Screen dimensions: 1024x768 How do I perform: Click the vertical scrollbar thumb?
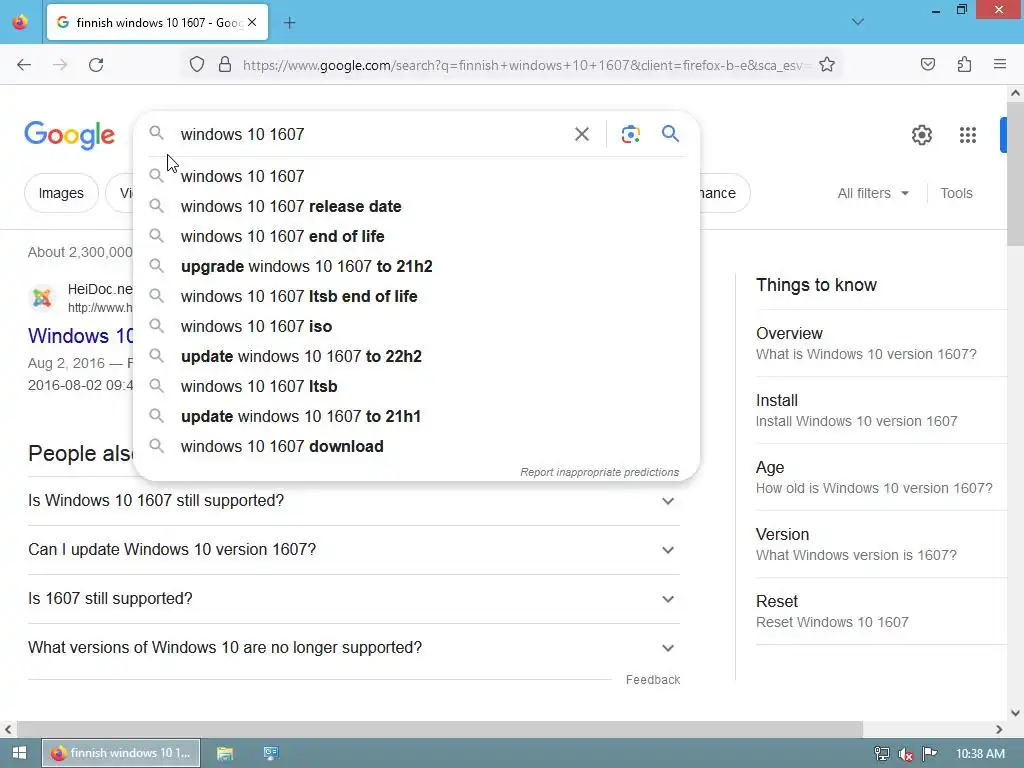pos(1015,174)
